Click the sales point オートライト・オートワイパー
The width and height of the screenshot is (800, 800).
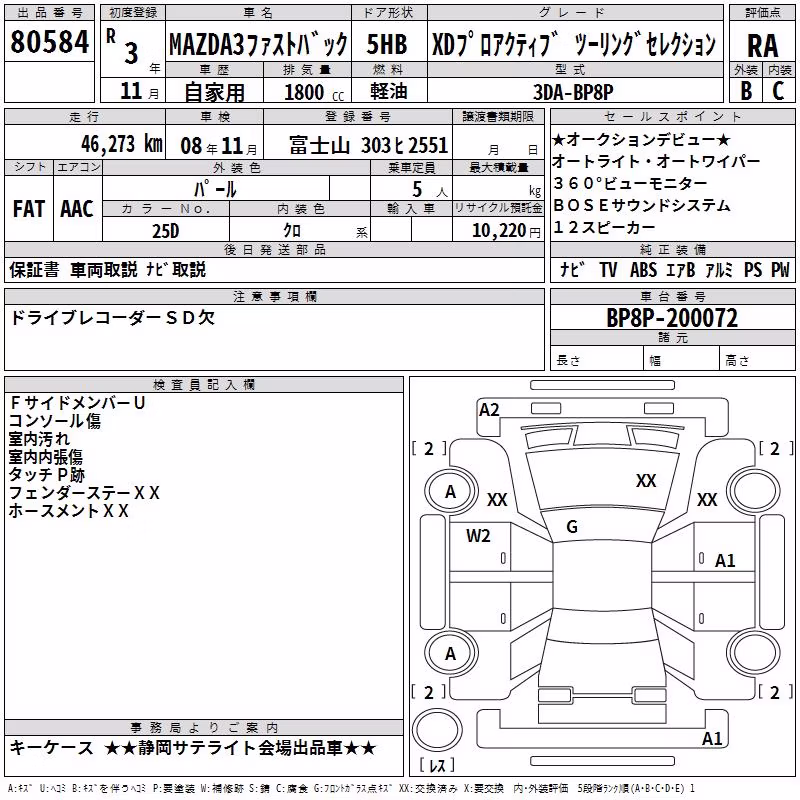pos(656,161)
